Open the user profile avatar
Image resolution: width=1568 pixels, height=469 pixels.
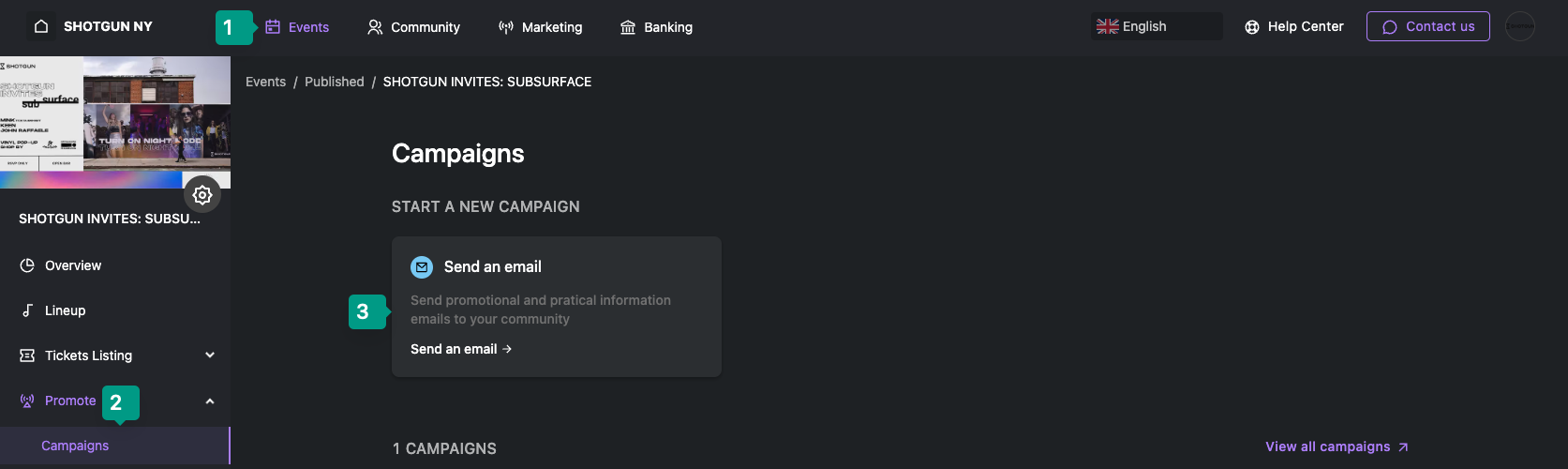(x=1520, y=26)
